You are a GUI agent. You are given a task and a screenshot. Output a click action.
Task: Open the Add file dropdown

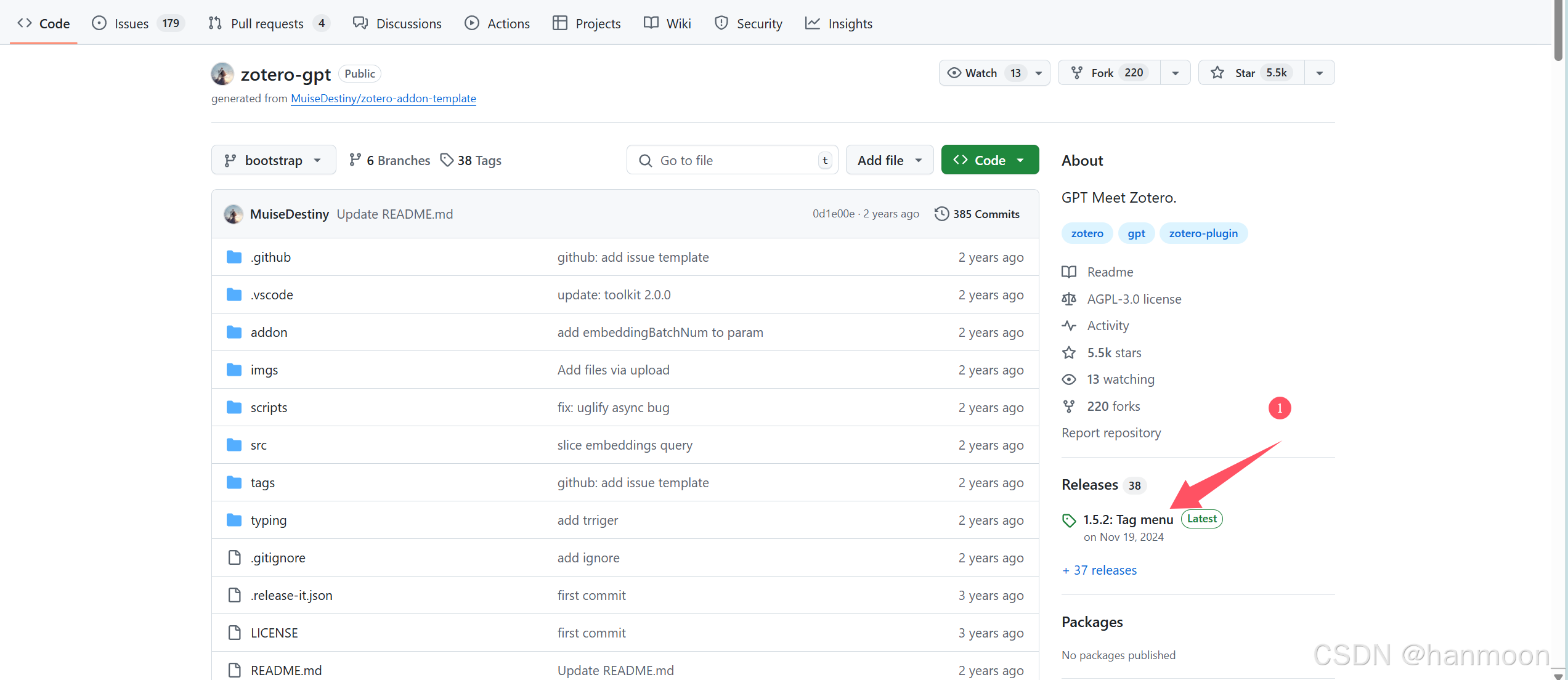coord(889,160)
